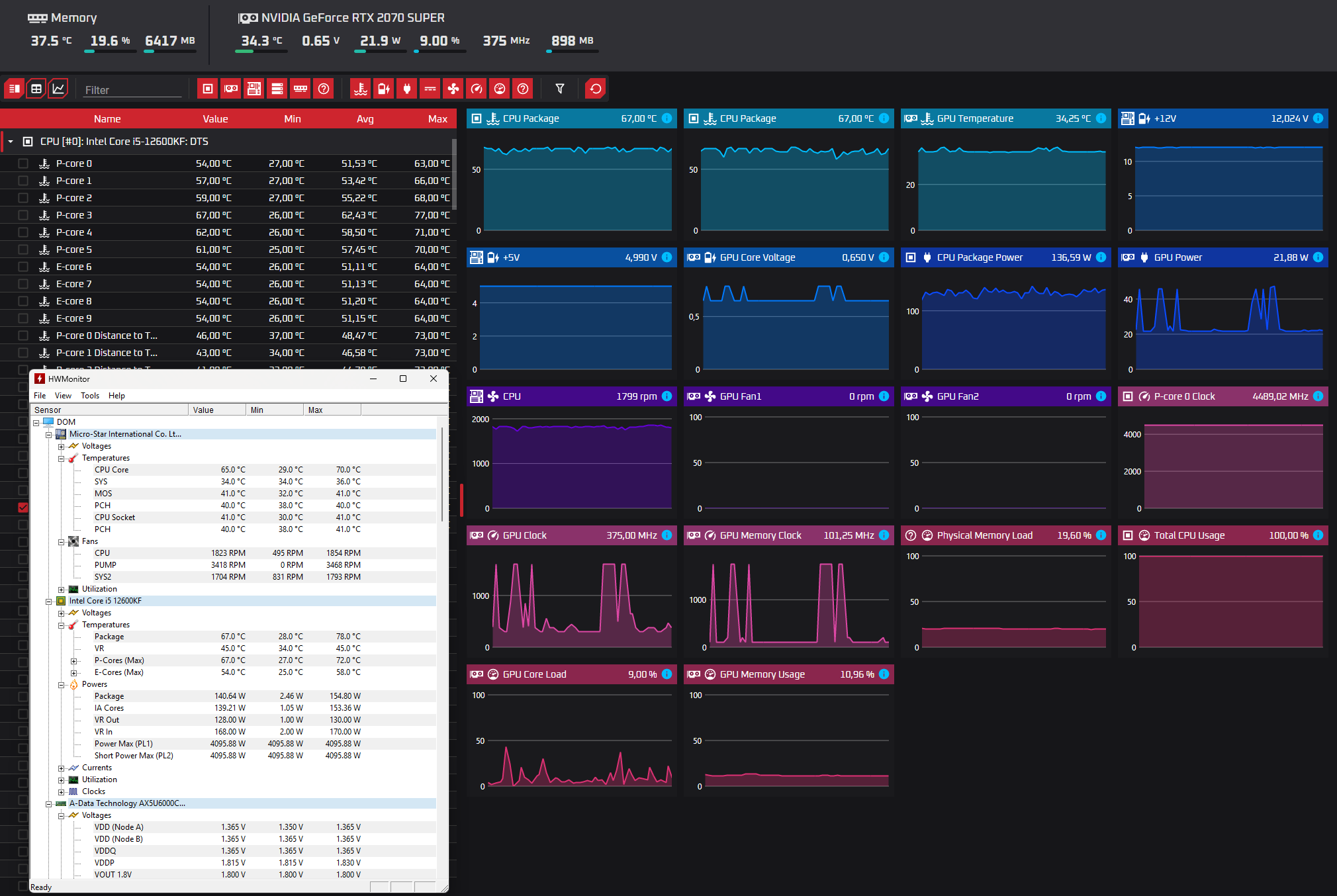This screenshot has height=896, width=1337.
Task: Open the Tools menu in HWMonitor
Action: (x=90, y=396)
